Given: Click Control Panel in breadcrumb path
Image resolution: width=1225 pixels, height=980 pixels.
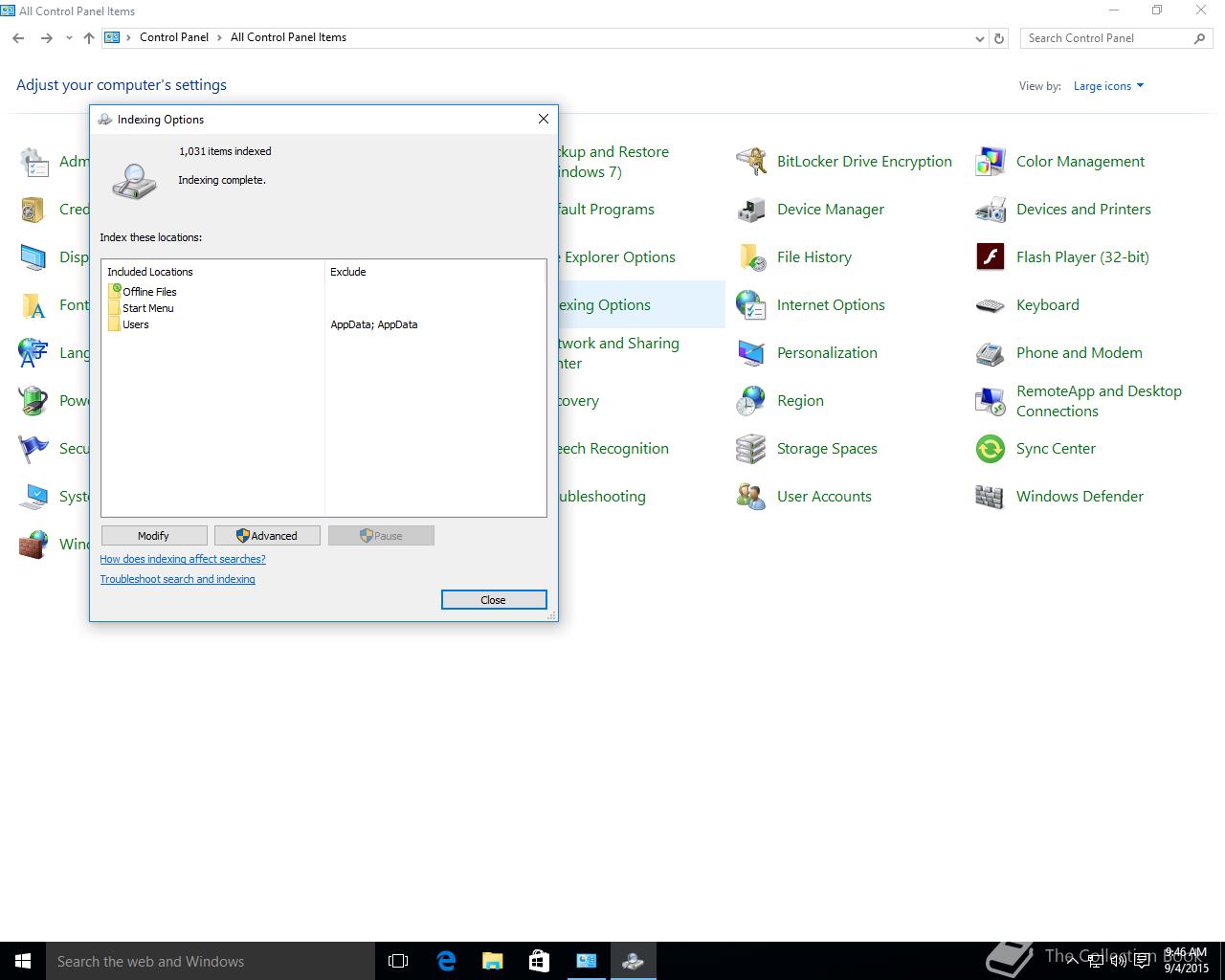Looking at the screenshot, I should coord(173,37).
